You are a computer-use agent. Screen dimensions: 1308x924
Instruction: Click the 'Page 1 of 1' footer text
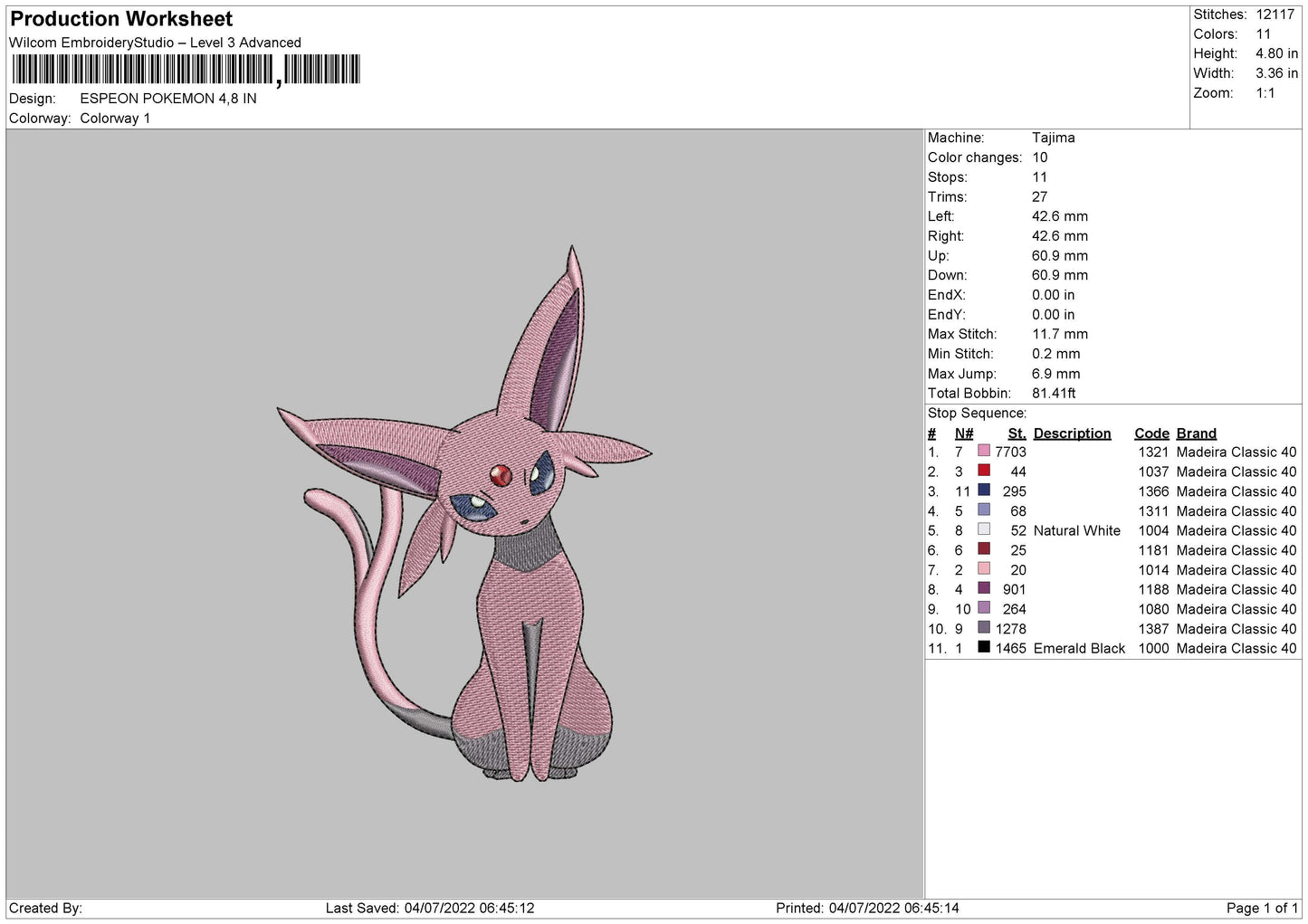pos(1262,908)
